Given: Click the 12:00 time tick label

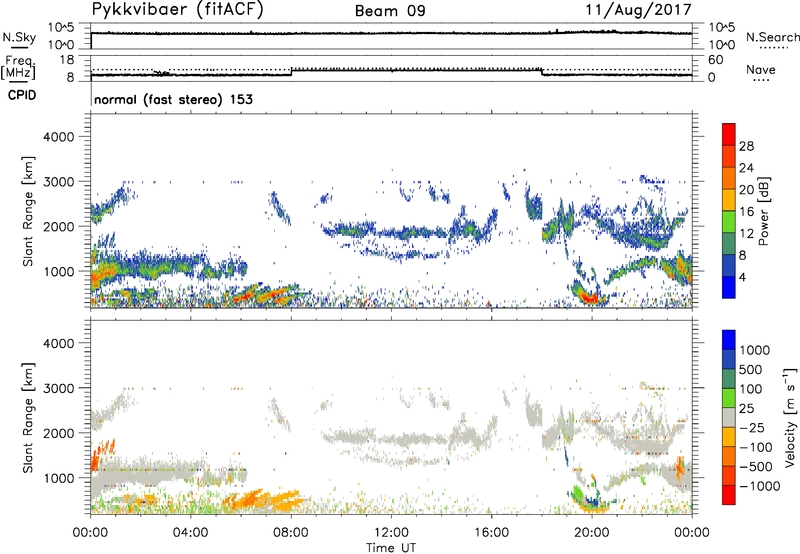Looking at the screenshot, I should click(391, 533).
